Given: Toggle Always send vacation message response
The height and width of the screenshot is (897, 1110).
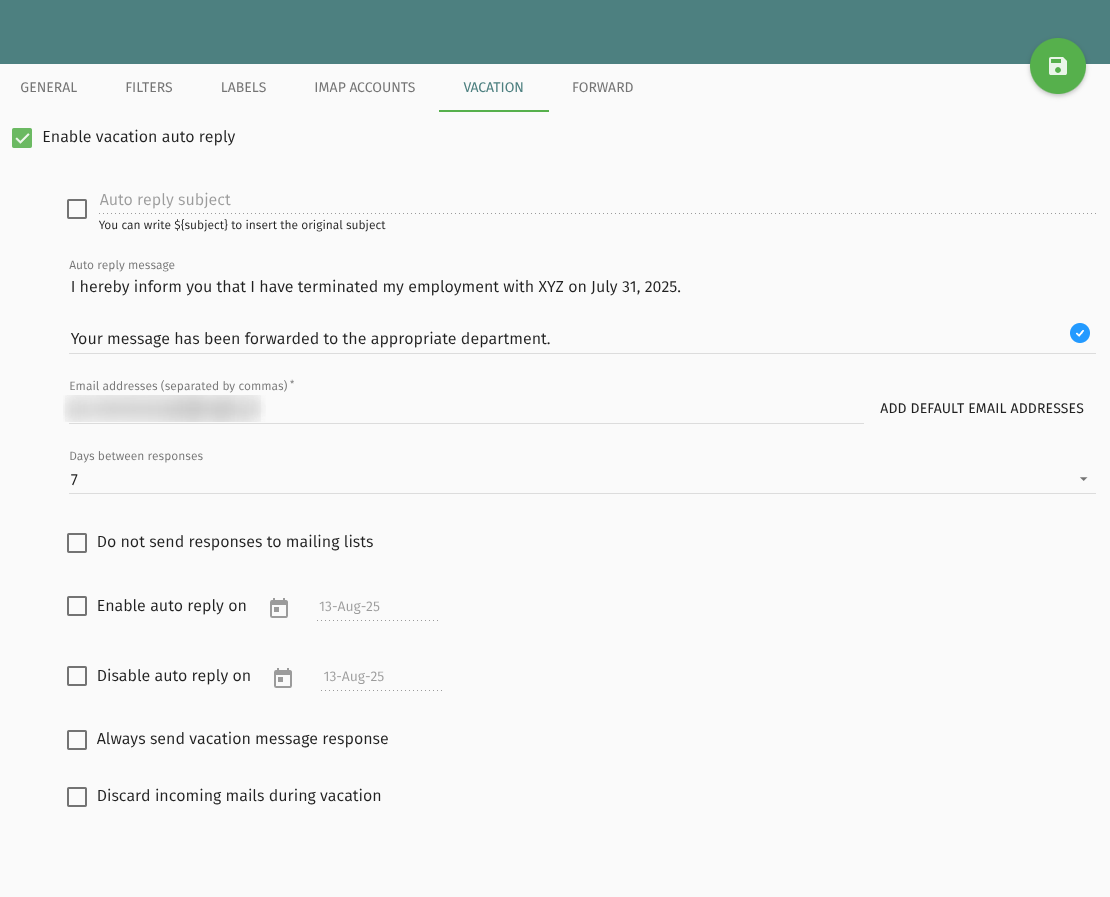Looking at the screenshot, I should coord(77,740).
